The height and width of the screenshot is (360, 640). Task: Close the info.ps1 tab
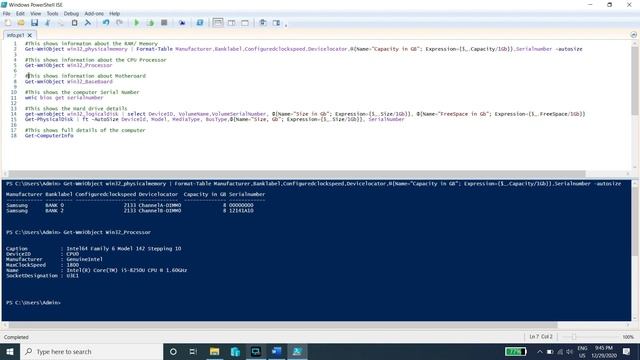tap(29, 36)
